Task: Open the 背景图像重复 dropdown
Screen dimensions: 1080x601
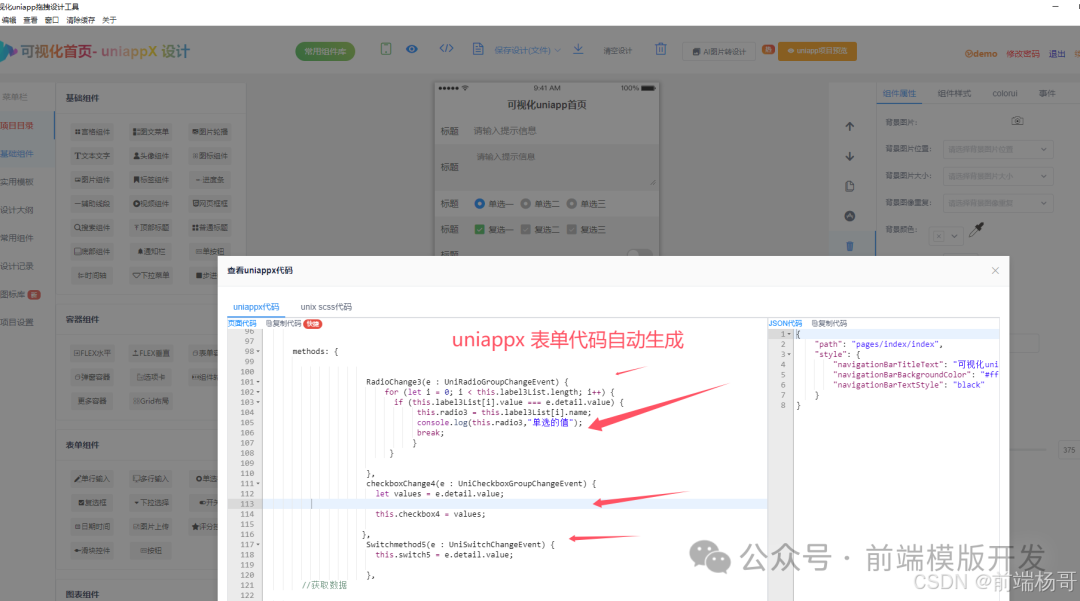Action: (998, 203)
